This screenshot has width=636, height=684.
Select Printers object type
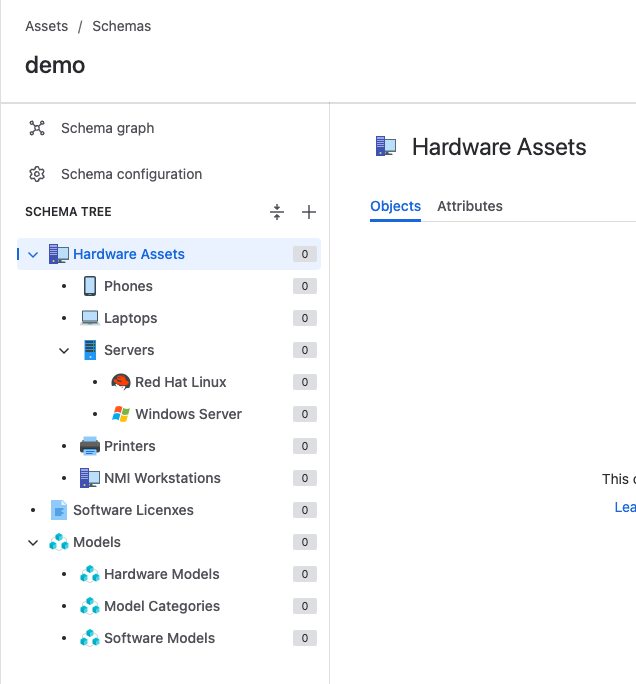coord(130,446)
